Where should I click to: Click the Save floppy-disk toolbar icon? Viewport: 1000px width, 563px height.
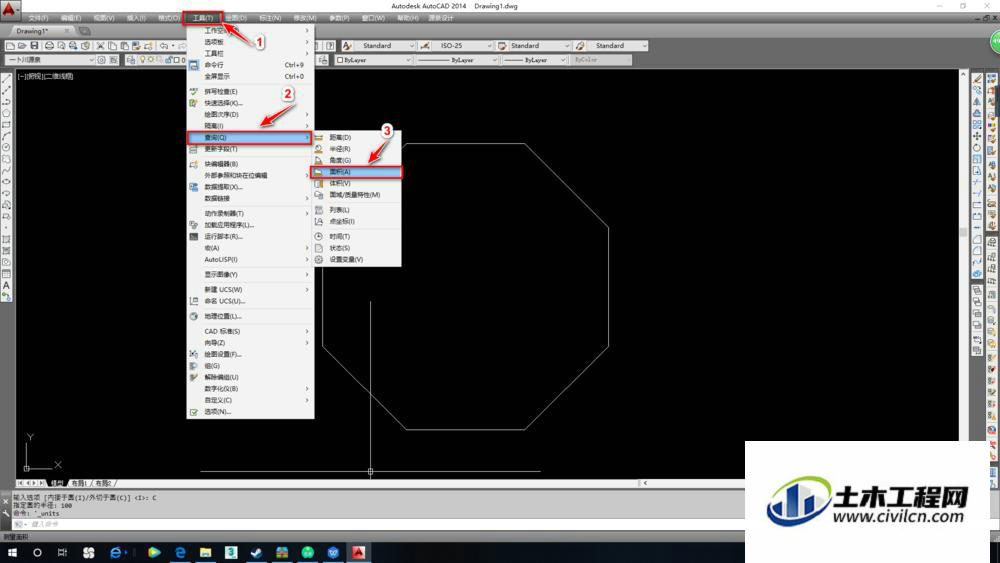pyautogui.click(x=34, y=46)
